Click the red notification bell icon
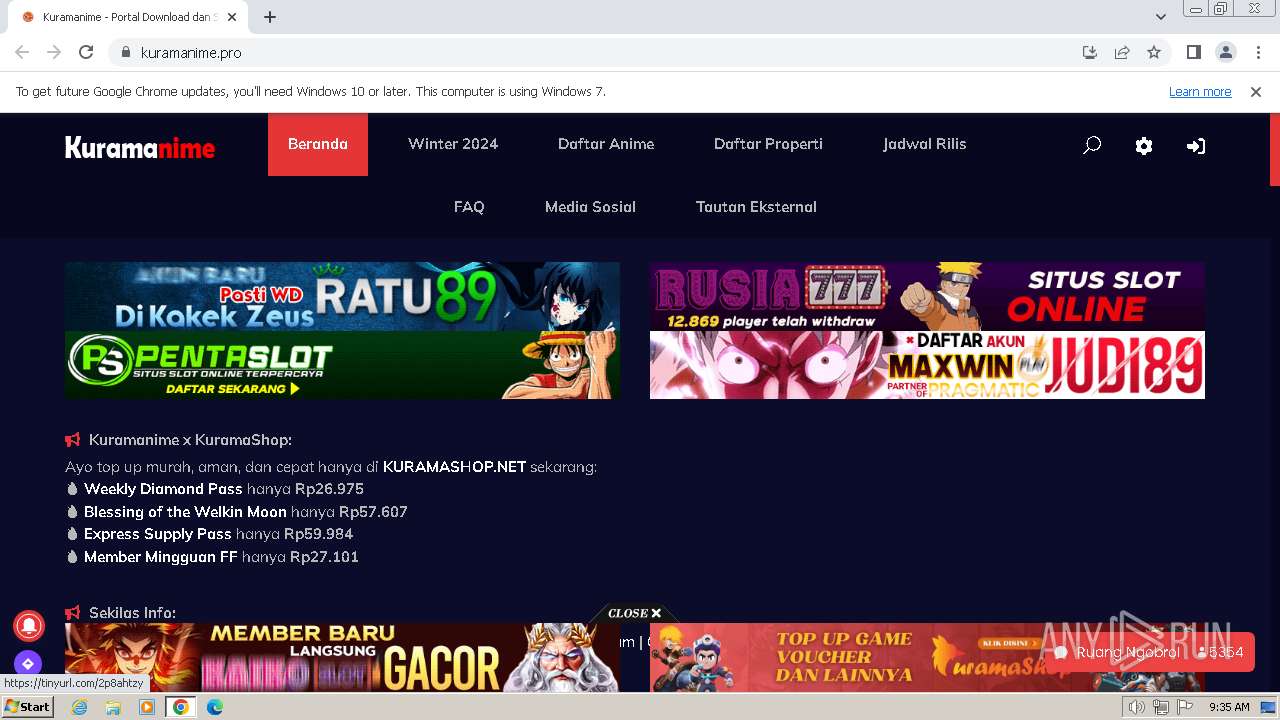This screenshot has width=1280, height=720. coord(28,625)
